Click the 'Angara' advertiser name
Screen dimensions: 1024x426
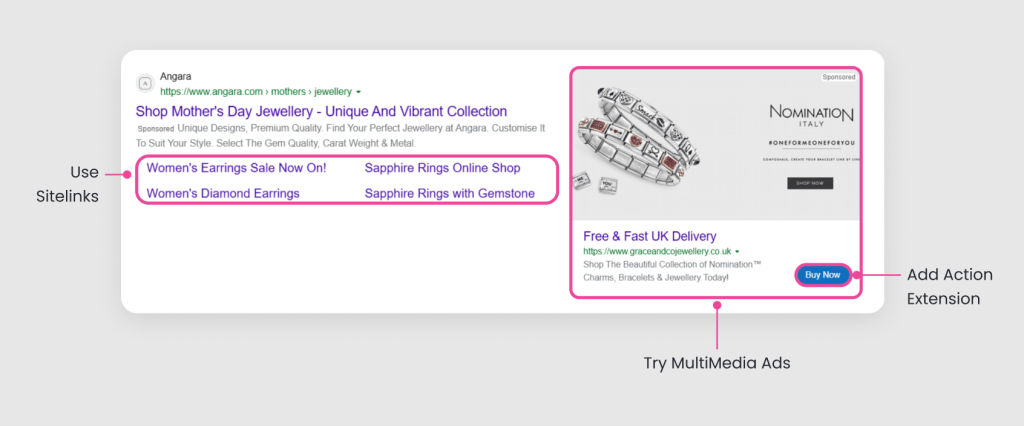click(176, 76)
